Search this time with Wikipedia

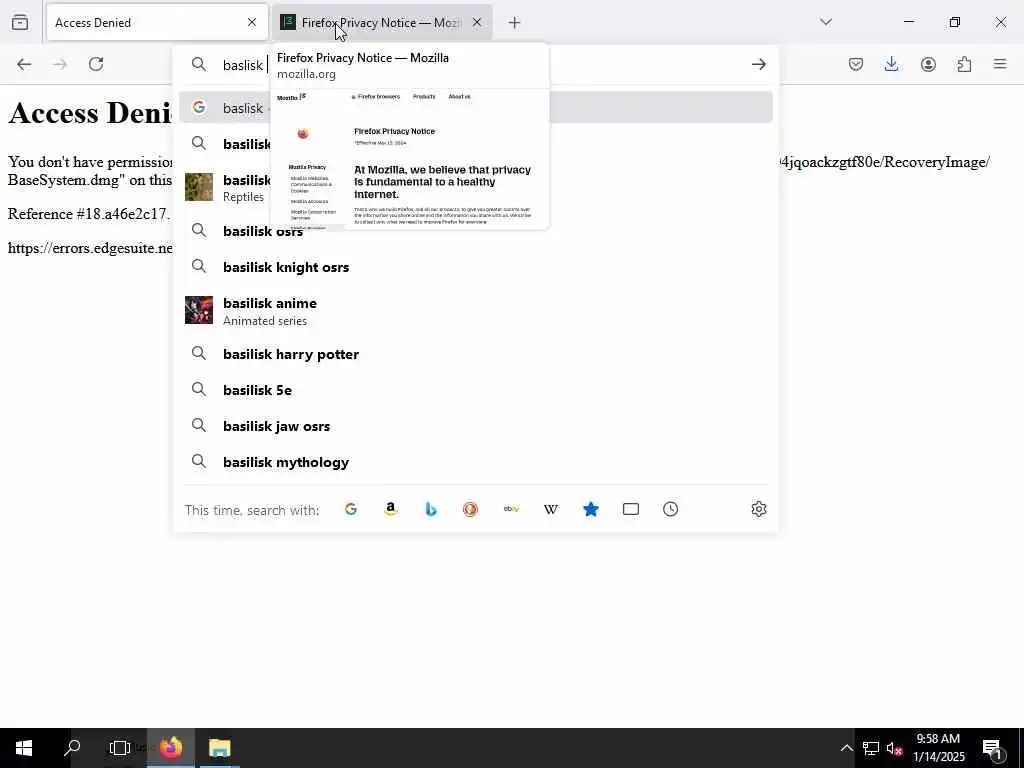(551, 509)
